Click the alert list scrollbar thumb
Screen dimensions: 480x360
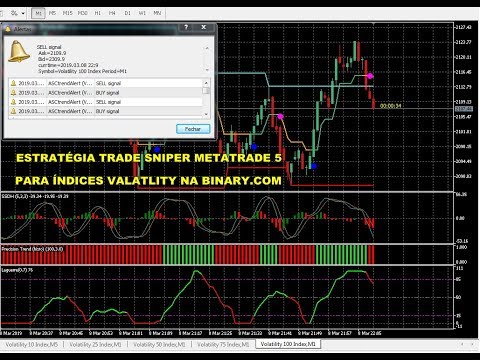(x=206, y=91)
